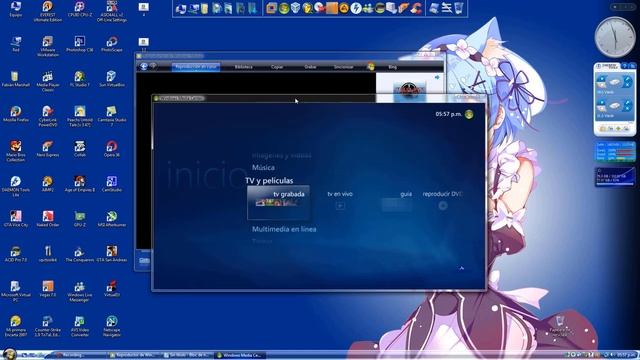
Task: Launch Camtasia Studio 7 shortcut
Action: click(111, 116)
